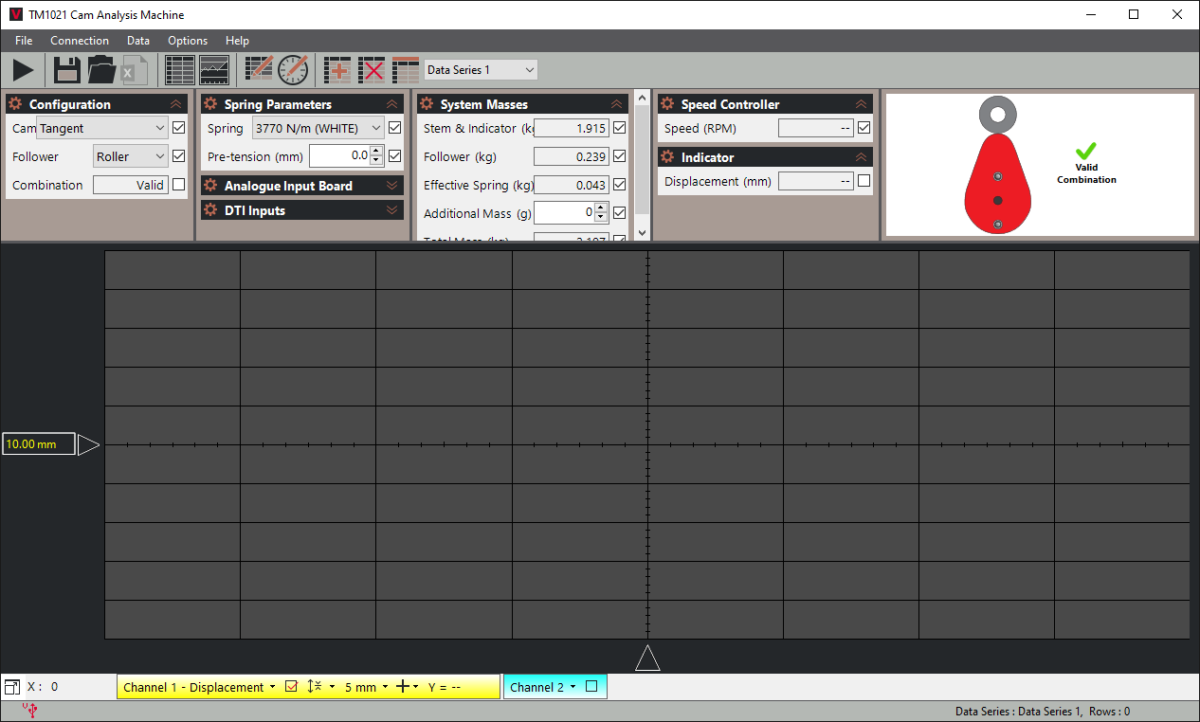
Task: Open the Options menu
Action: coord(187,41)
